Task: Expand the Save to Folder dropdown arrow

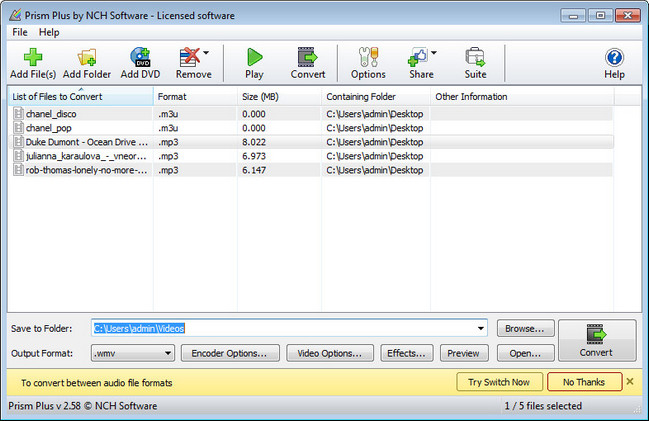Action: click(481, 328)
